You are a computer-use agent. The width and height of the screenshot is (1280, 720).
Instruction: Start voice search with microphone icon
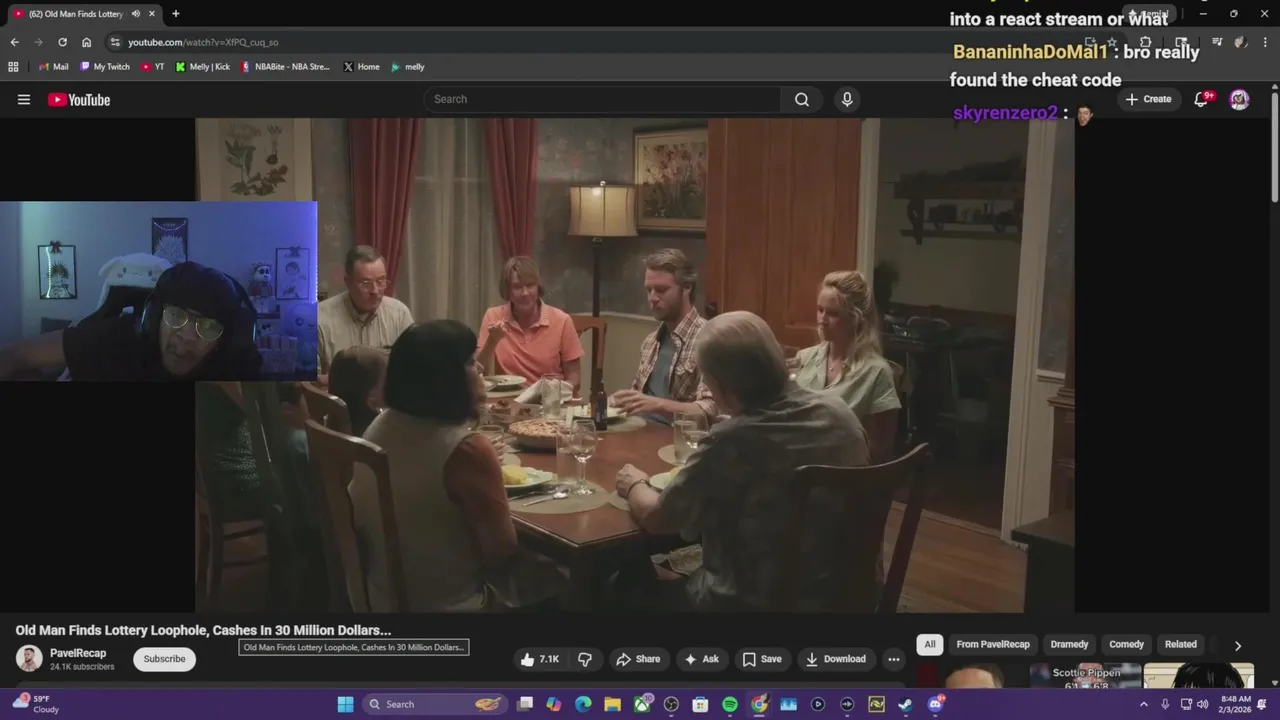(x=847, y=99)
